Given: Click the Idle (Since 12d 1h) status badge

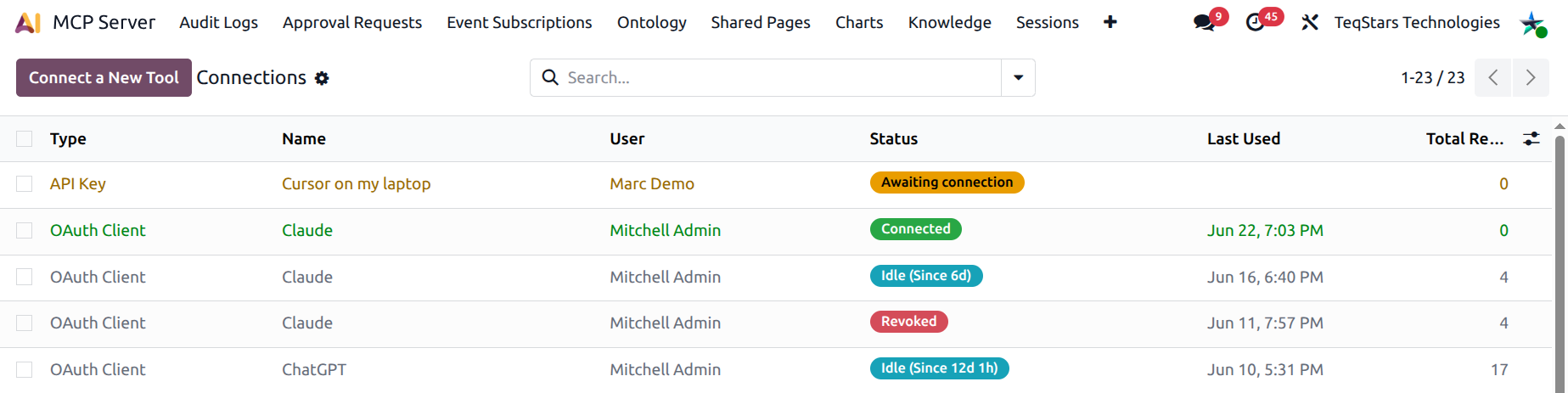Looking at the screenshot, I should [x=940, y=368].
